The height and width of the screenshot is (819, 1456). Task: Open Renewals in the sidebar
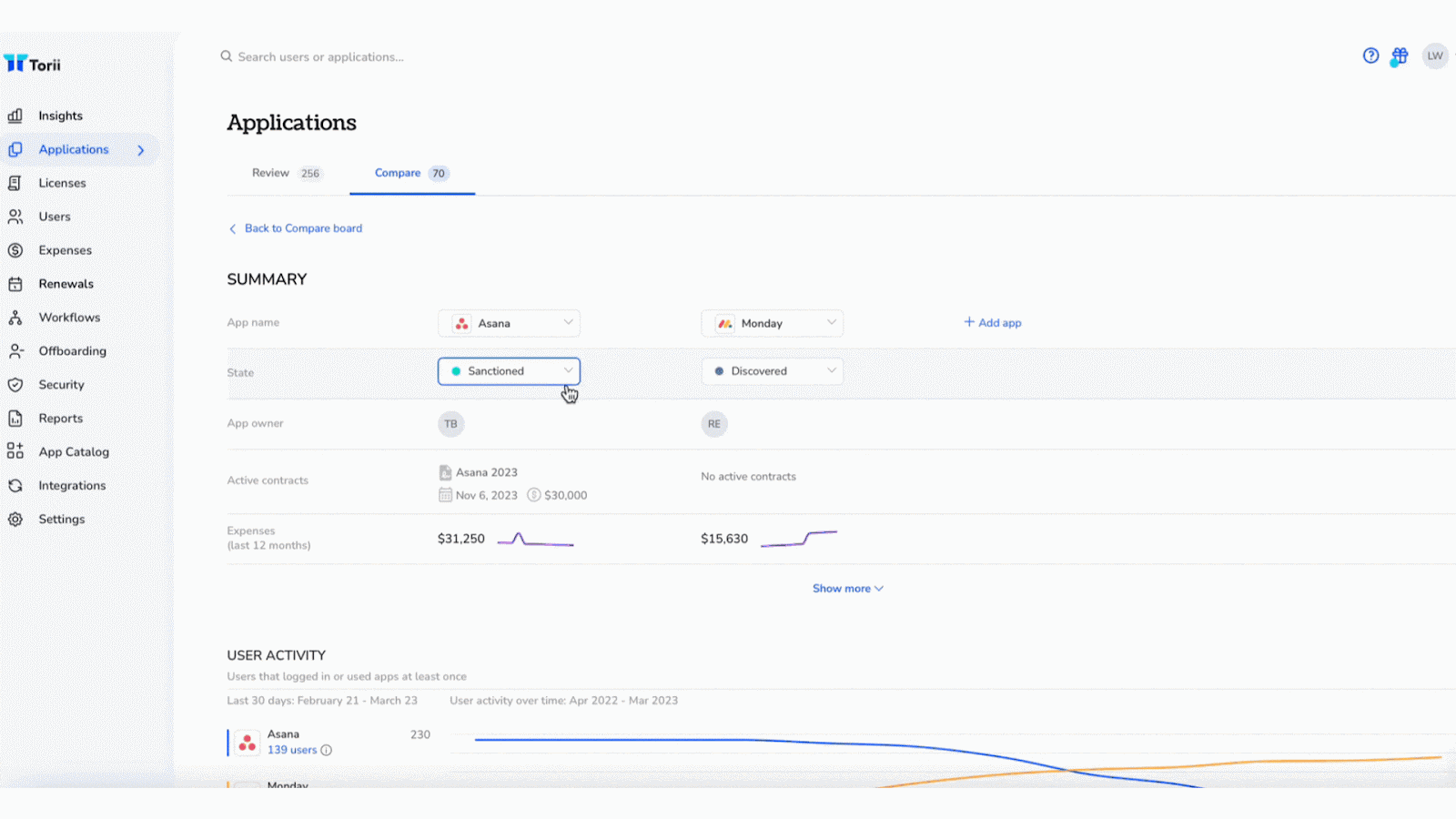pyautogui.click(x=66, y=284)
